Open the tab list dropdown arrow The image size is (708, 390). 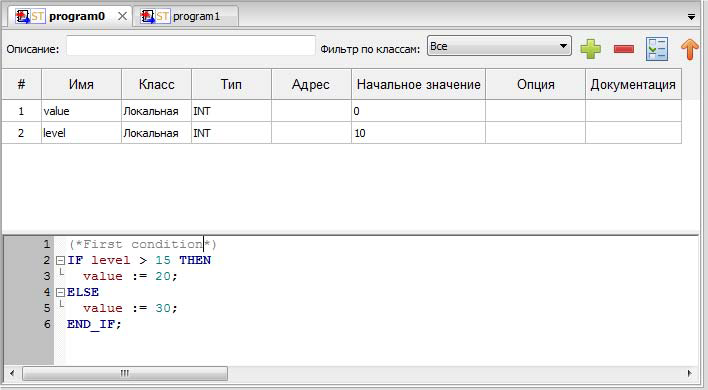(x=691, y=17)
